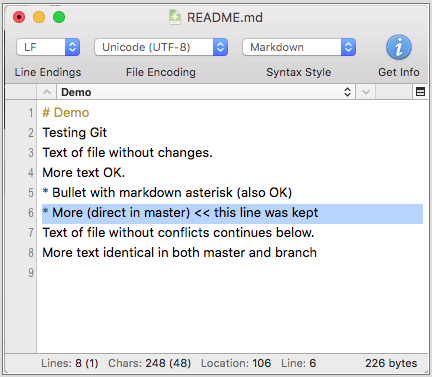Viewport: 432px width, 377px height.
Task: Click the 'Get Info' toolbar label
Action: (x=399, y=72)
